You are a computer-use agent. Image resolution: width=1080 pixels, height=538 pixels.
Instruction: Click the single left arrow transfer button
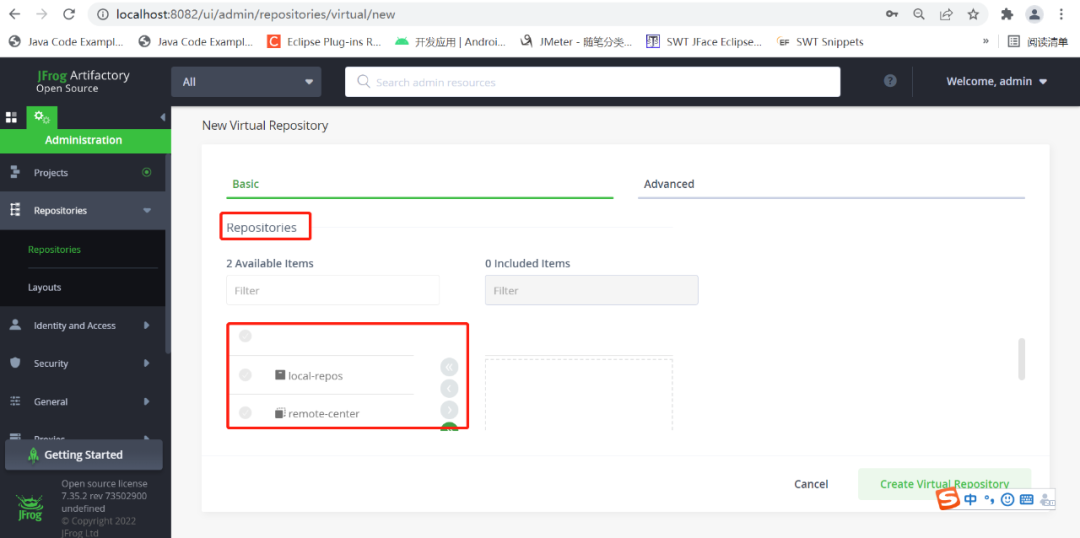point(449,388)
